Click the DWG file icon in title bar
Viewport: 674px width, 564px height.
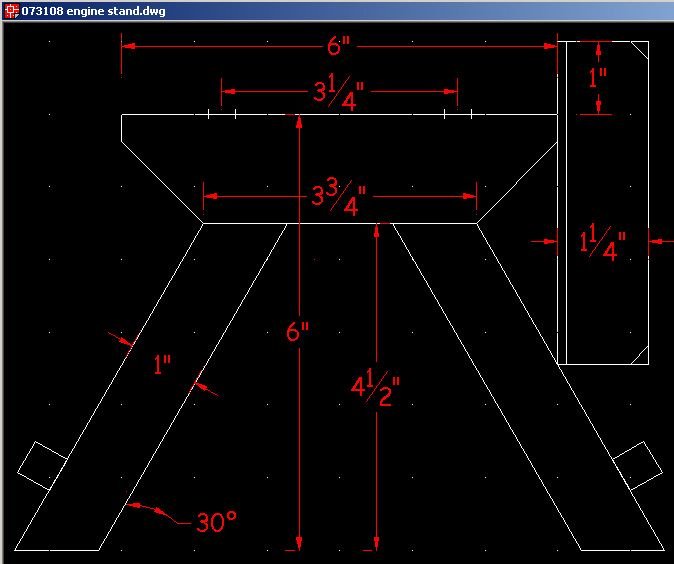click(11, 10)
